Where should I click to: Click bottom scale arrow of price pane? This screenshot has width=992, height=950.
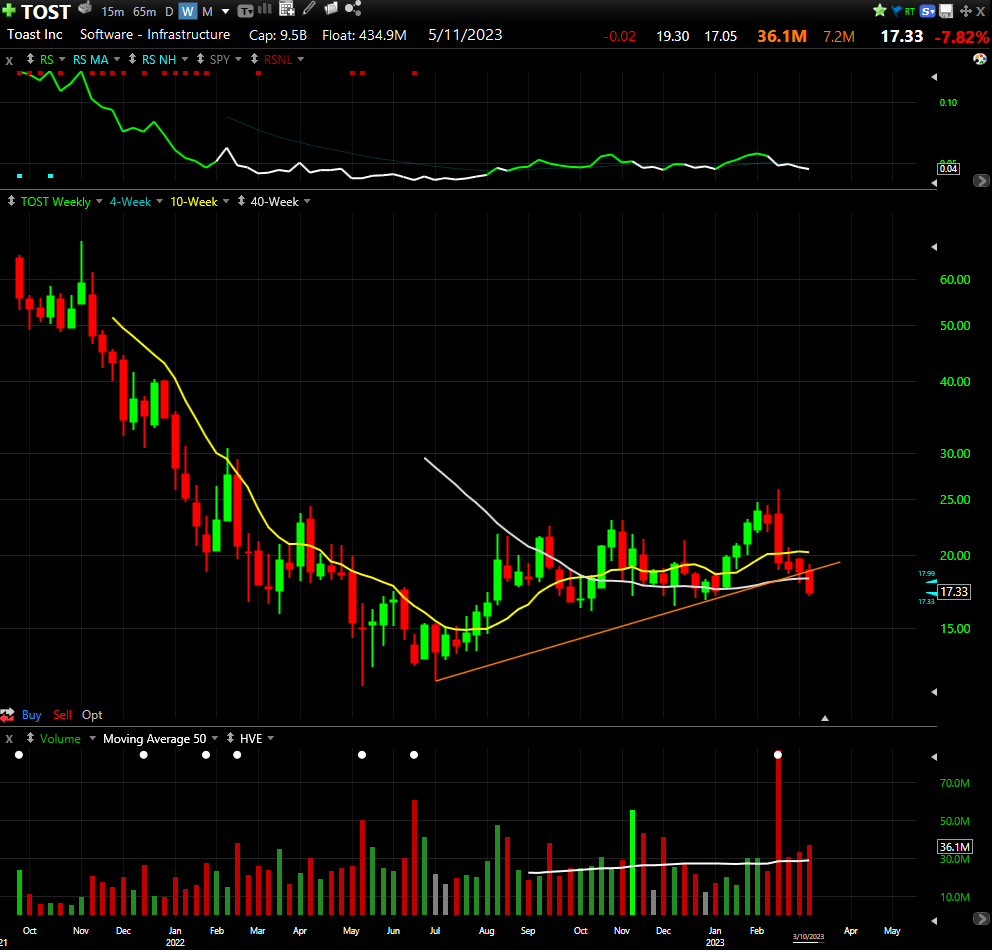click(x=934, y=692)
